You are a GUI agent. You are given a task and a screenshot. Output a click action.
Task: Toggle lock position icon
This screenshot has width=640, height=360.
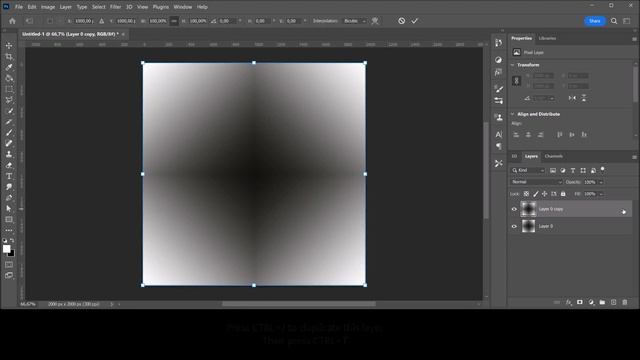[x=544, y=194]
